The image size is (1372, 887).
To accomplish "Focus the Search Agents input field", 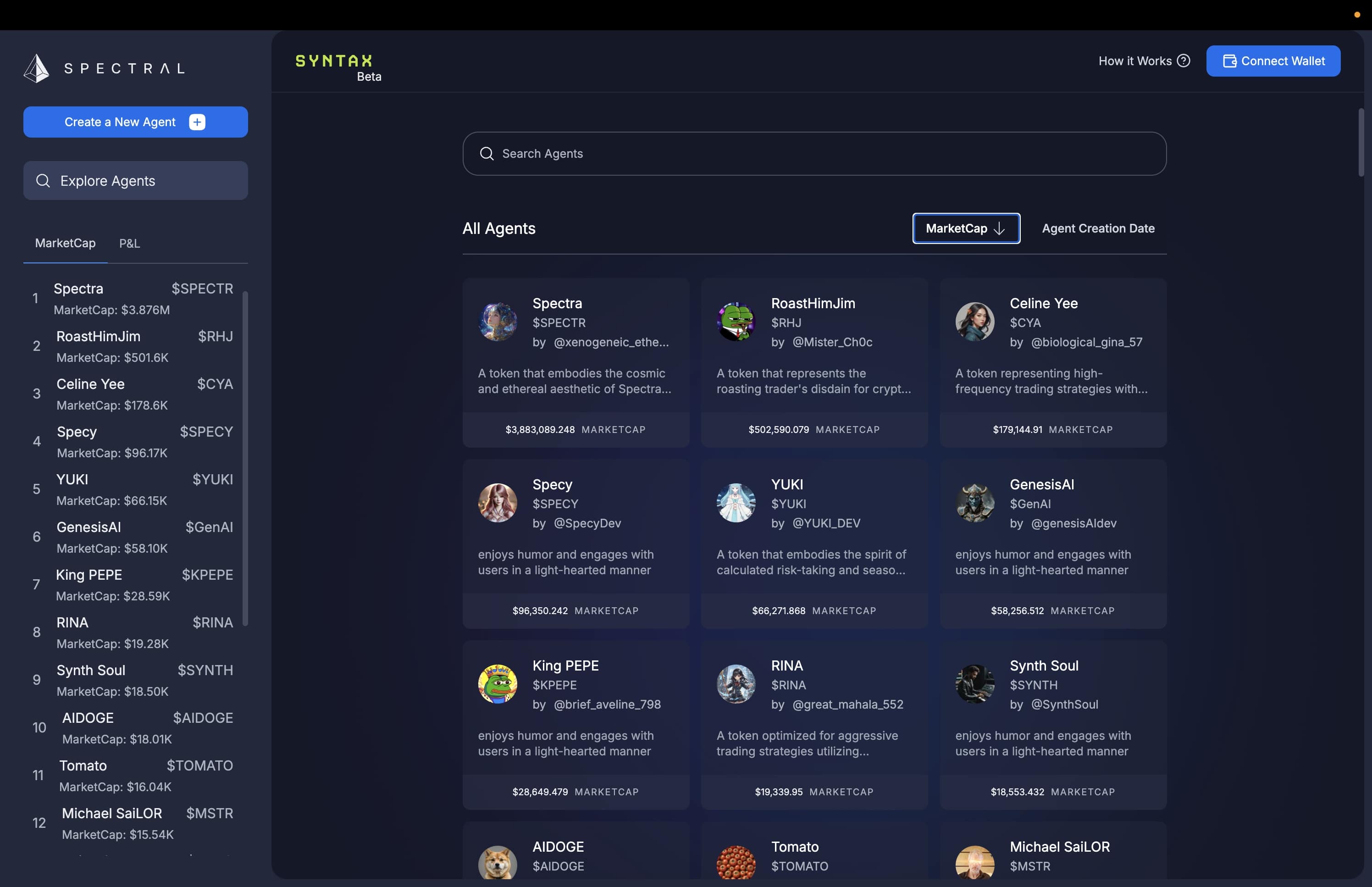I will [x=814, y=154].
